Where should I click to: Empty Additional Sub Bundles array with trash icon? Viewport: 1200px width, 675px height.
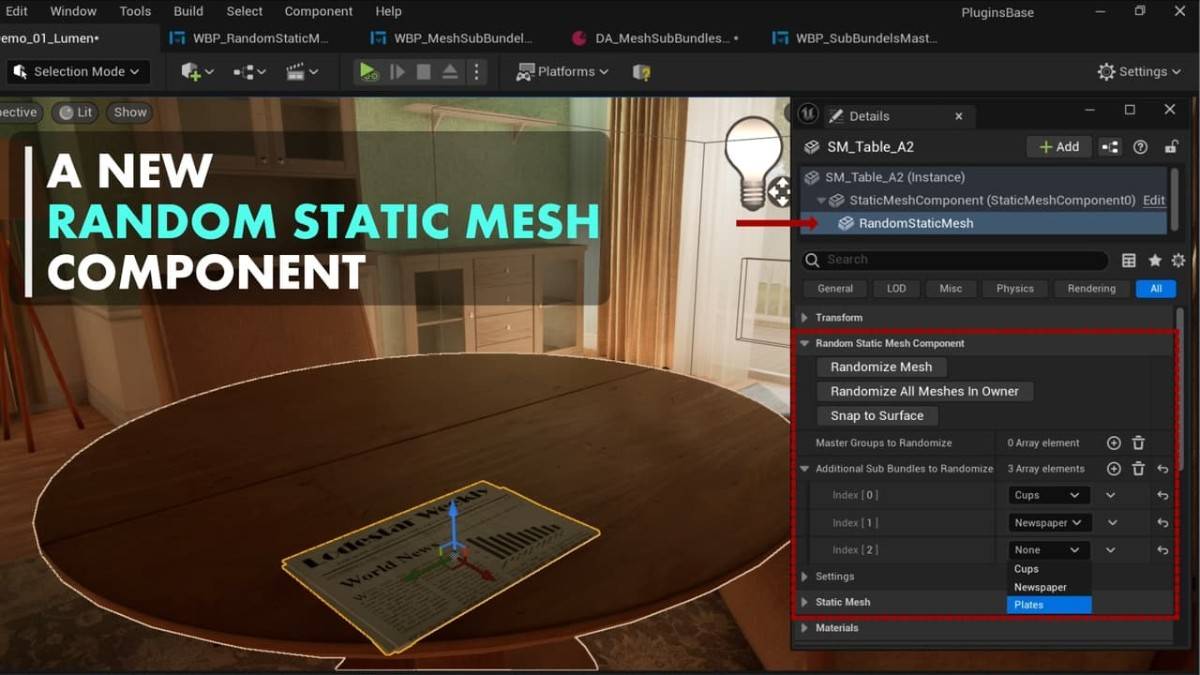click(x=1138, y=469)
